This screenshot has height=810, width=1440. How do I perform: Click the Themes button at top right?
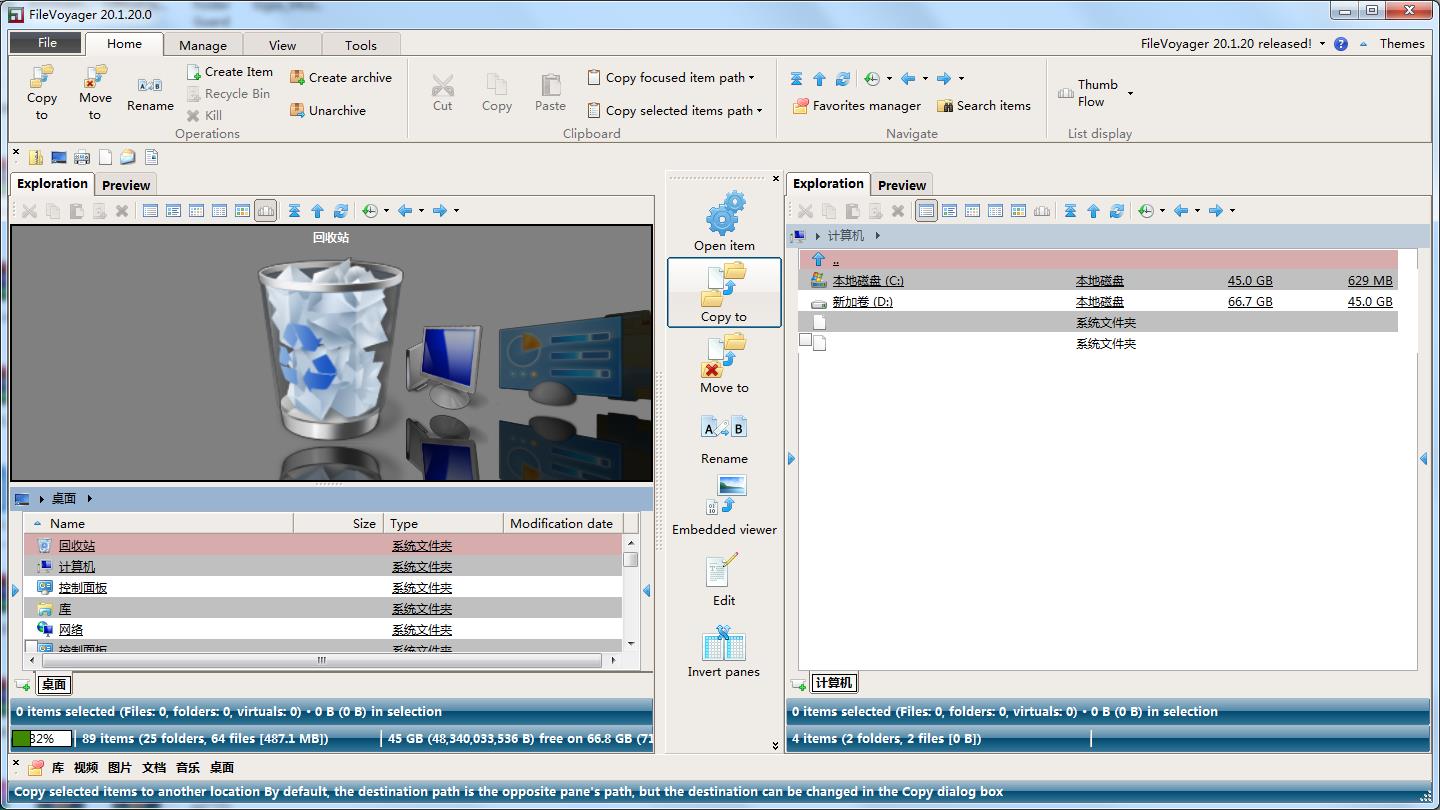tap(1401, 43)
